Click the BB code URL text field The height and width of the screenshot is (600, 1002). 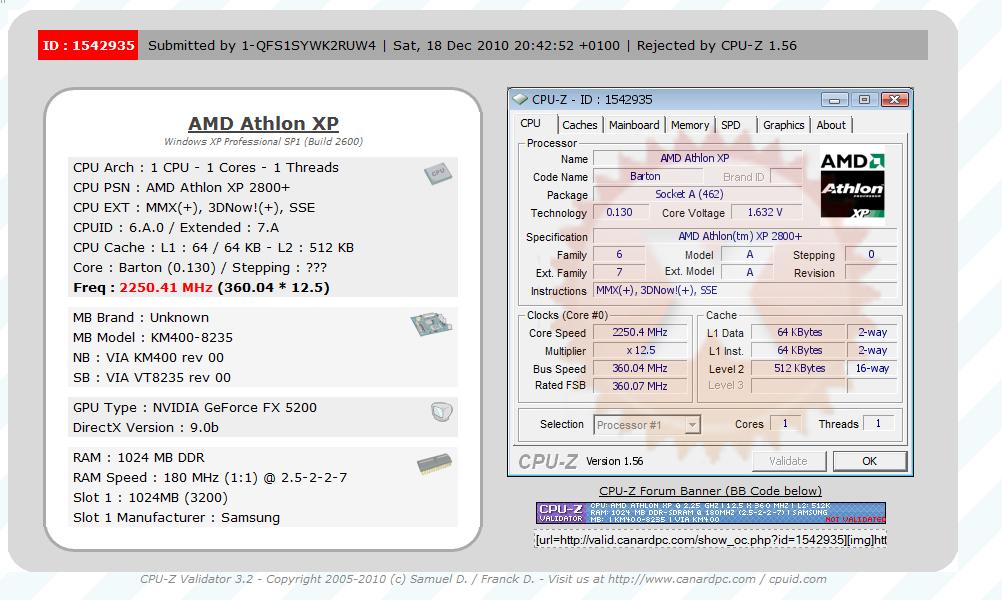point(711,540)
